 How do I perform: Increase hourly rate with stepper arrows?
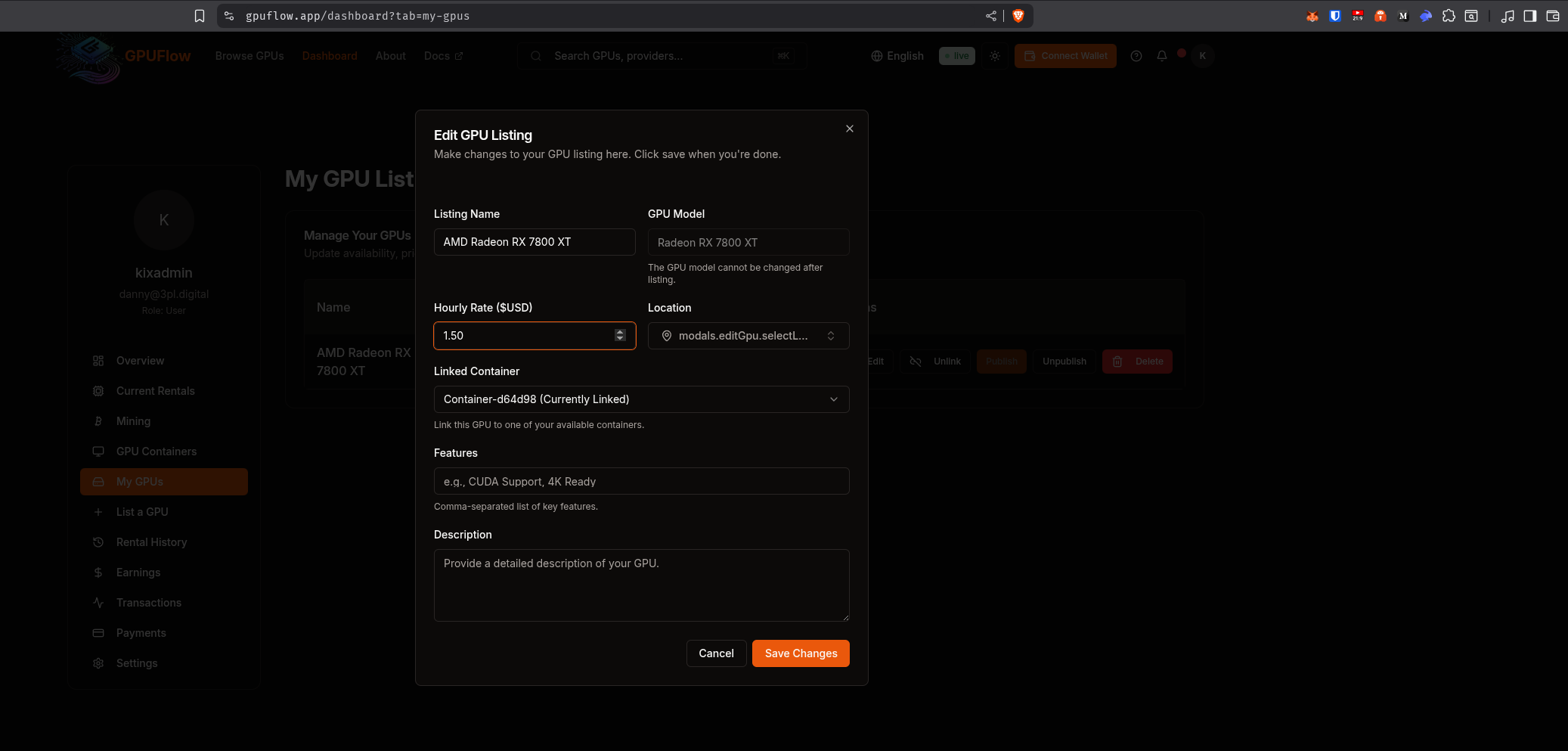click(x=620, y=332)
